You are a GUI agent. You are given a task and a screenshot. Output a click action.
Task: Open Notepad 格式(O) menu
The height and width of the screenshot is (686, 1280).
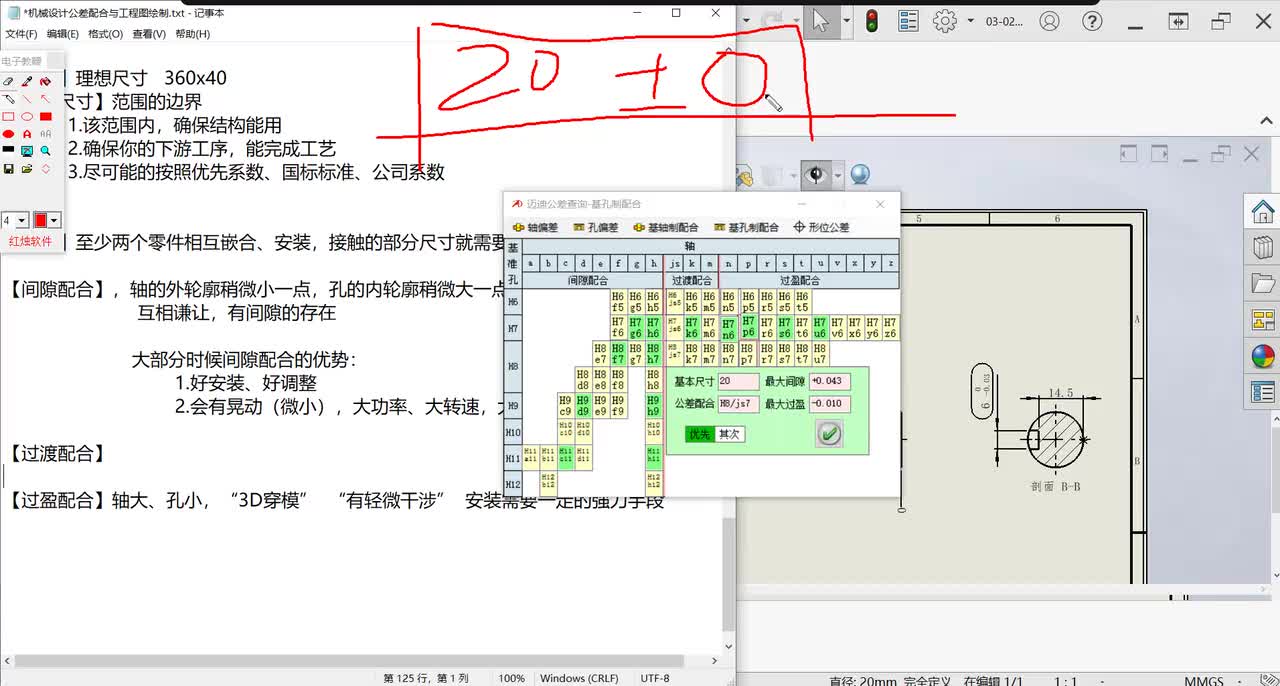click(x=106, y=34)
